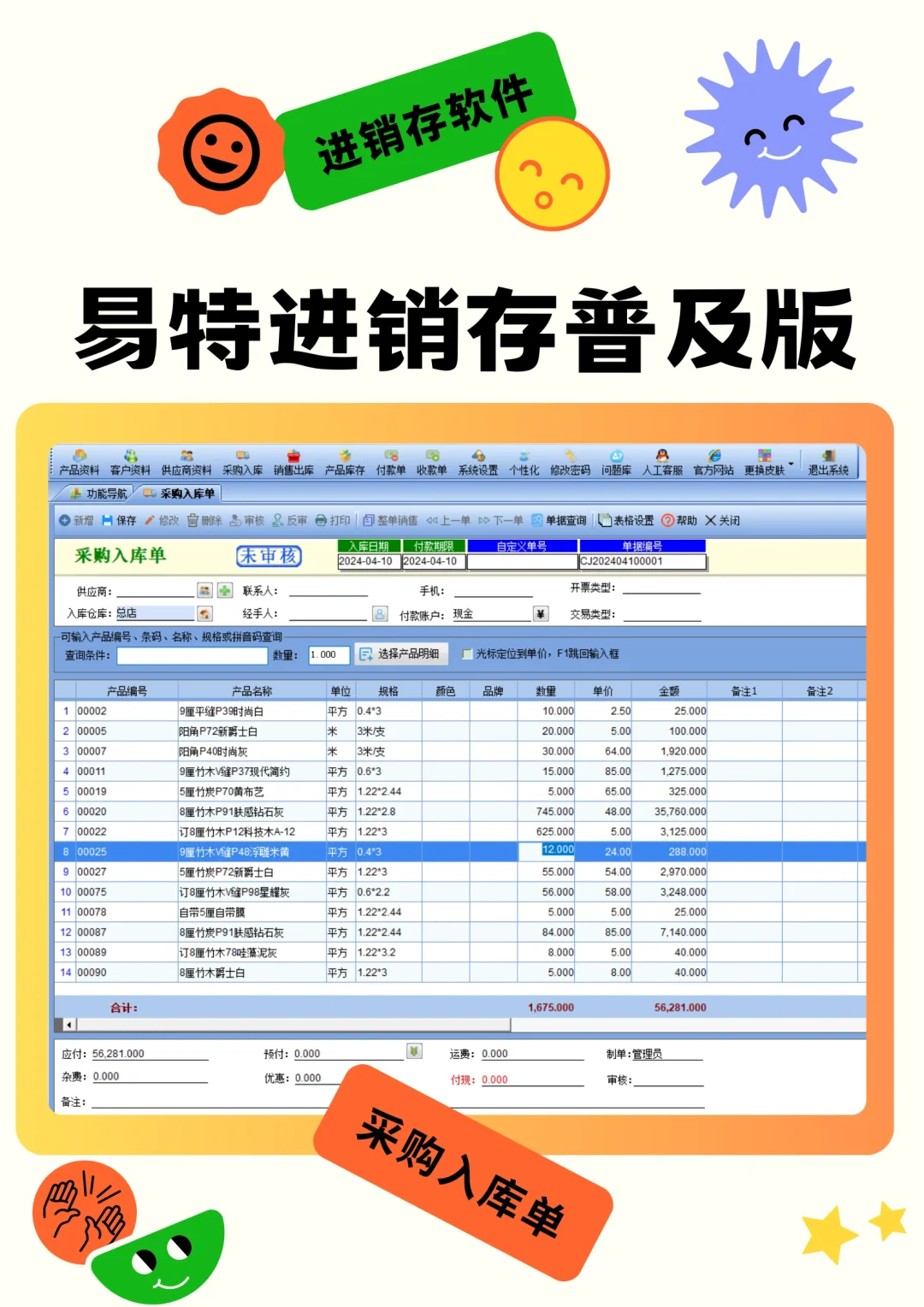Open 产品资料 from the top toolbar
Viewport: 924px width, 1307px height.
pyautogui.click(x=80, y=462)
